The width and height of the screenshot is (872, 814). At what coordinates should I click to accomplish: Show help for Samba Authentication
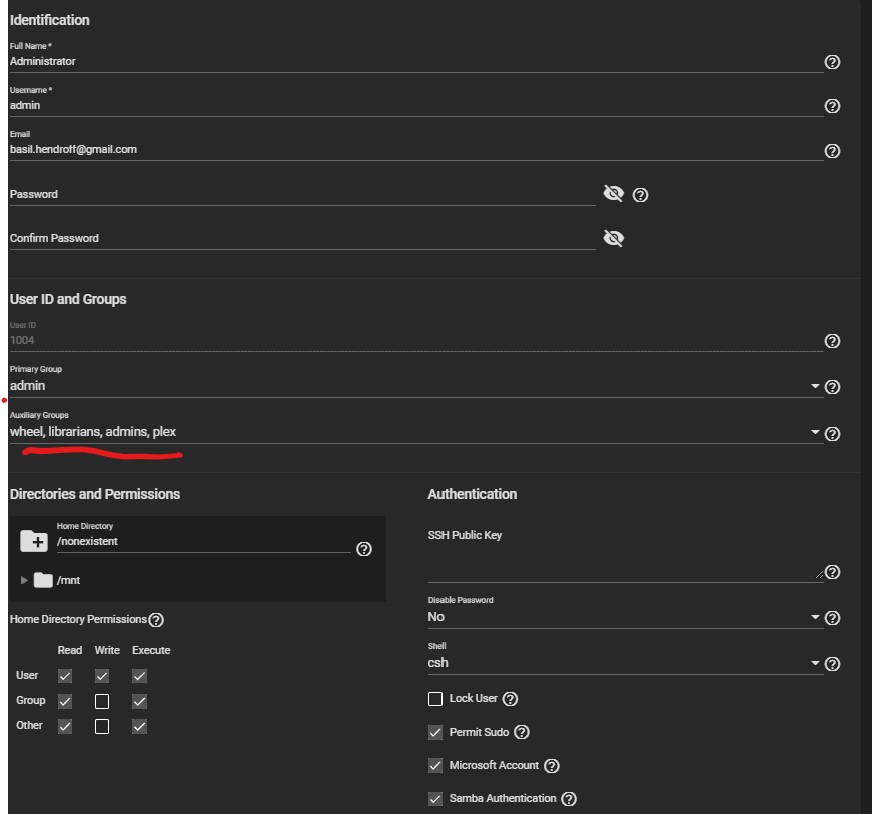point(569,799)
